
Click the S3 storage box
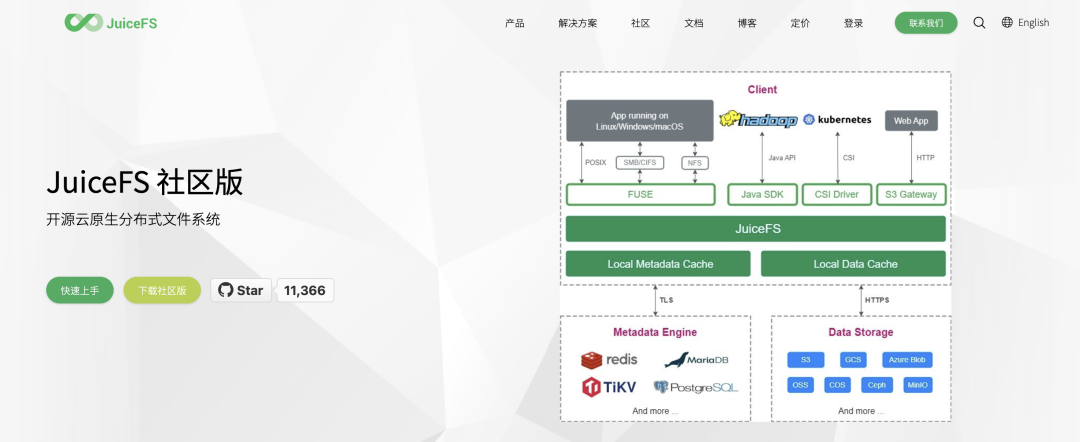click(x=806, y=359)
